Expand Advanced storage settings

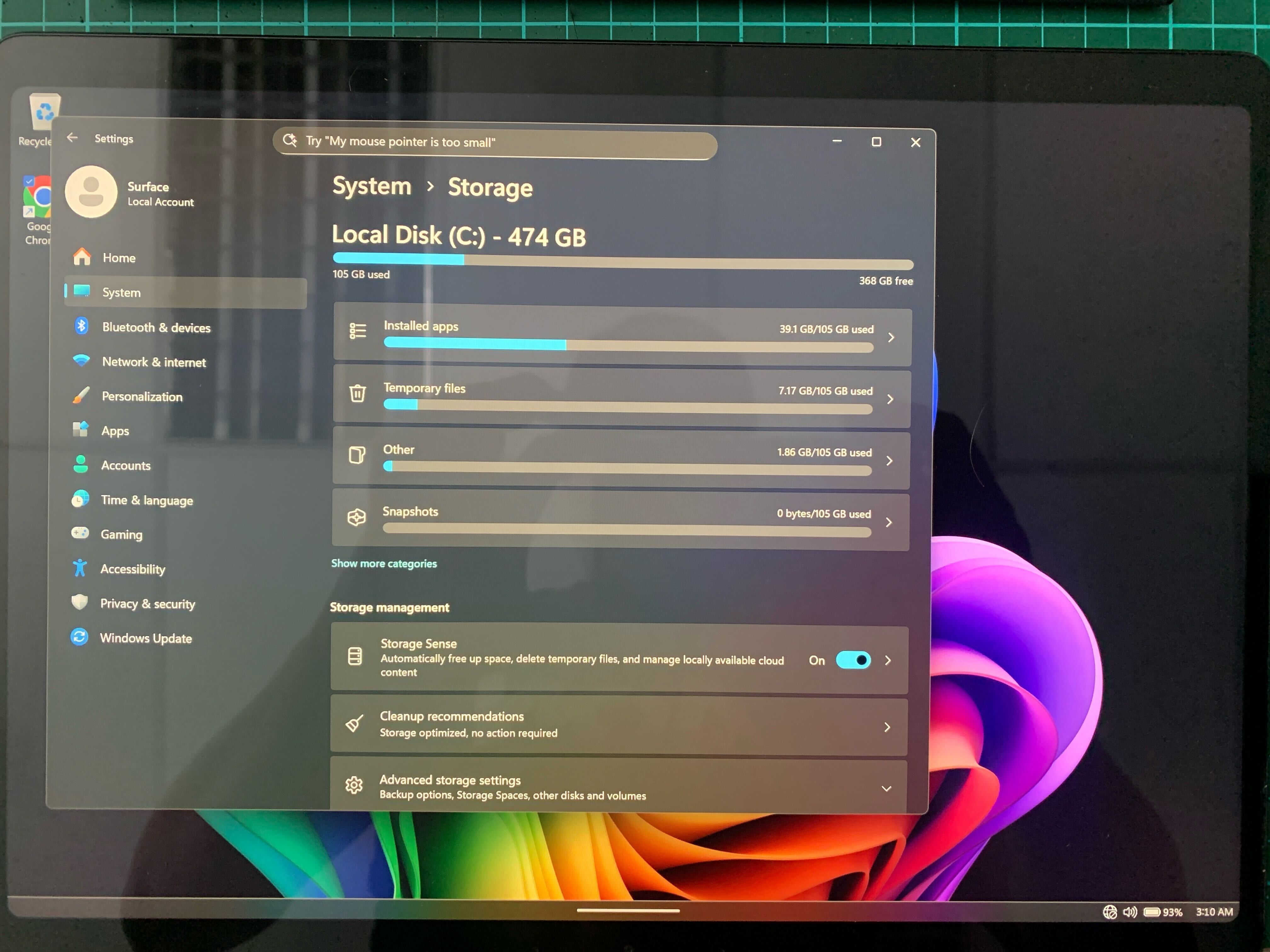[886, 789]
